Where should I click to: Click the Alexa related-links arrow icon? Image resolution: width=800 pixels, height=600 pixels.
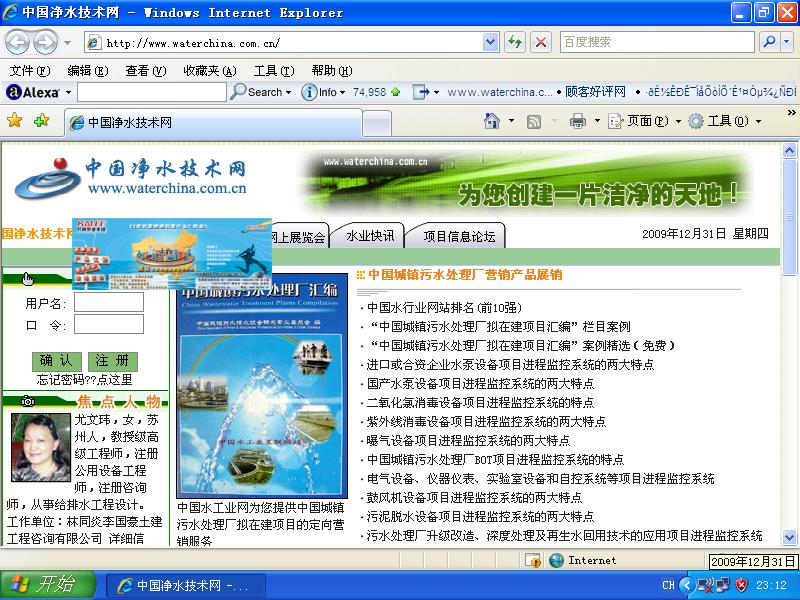[421, 92]
